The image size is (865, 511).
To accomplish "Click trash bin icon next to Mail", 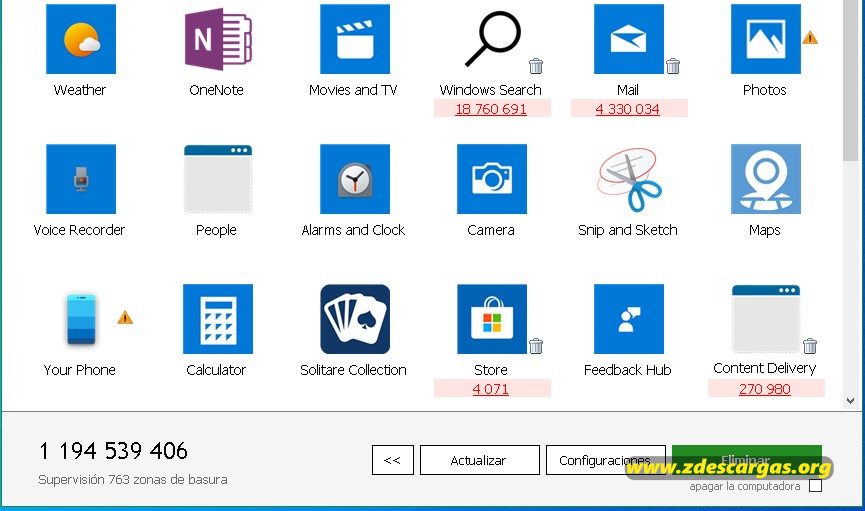I will (672, 66).
